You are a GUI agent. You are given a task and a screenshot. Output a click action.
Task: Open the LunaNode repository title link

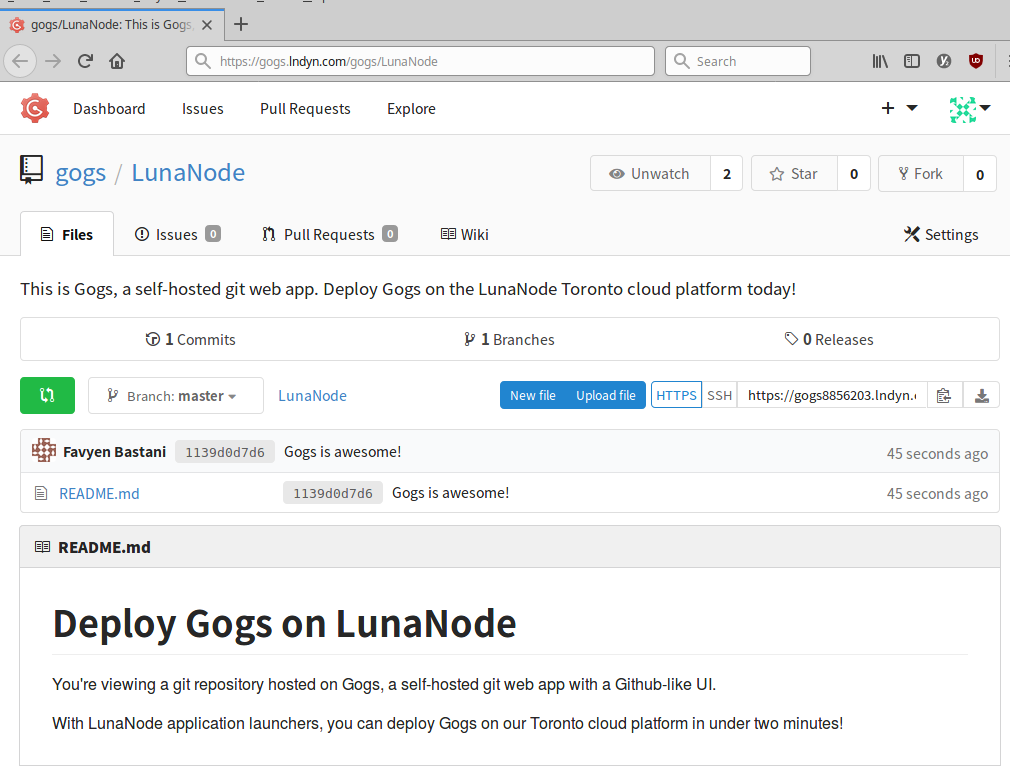188,173
